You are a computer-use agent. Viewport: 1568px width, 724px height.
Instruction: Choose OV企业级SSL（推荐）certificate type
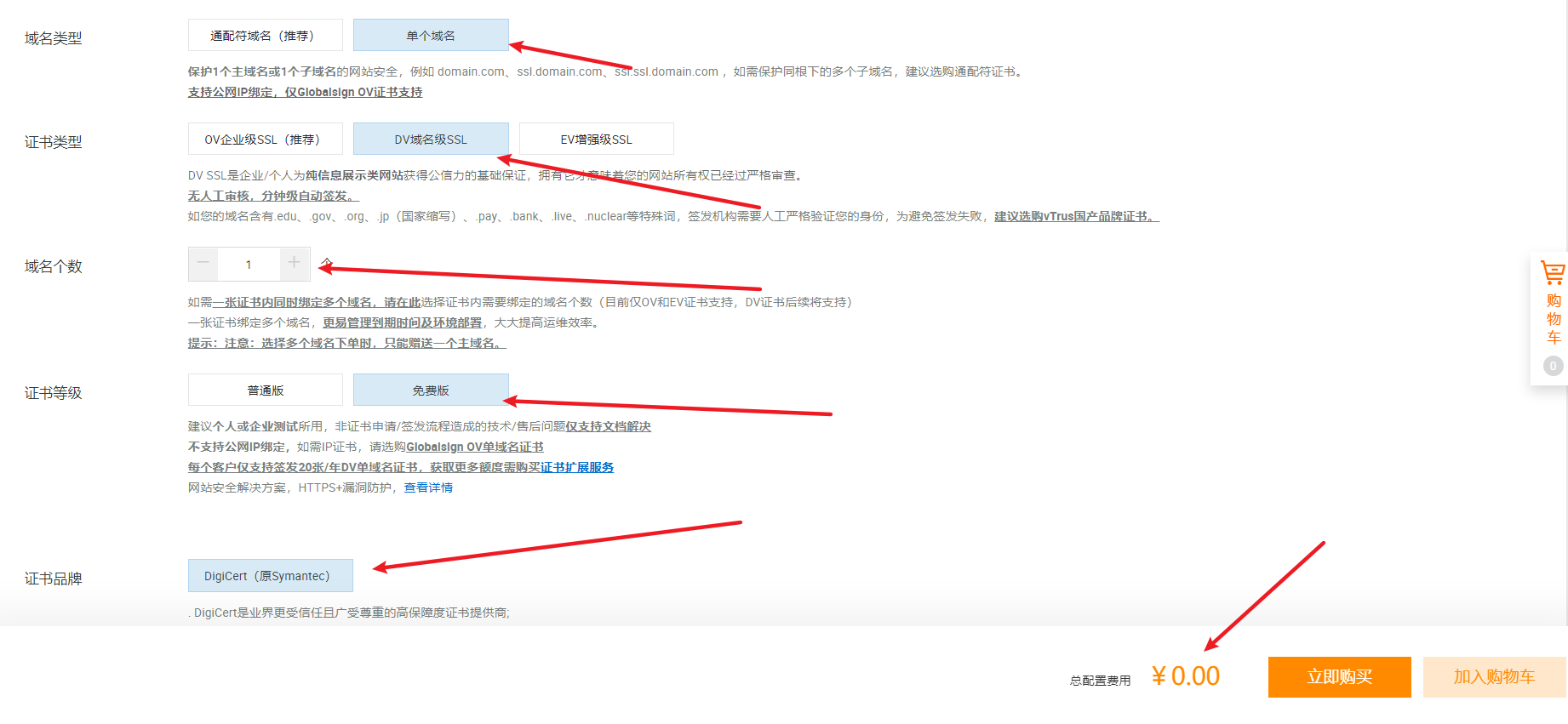click(x=265, y=140)
